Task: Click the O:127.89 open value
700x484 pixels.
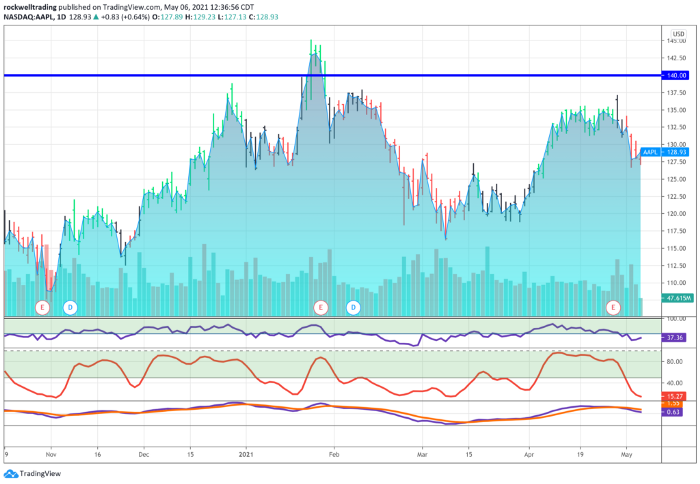Action: click(x=168, y=17)
